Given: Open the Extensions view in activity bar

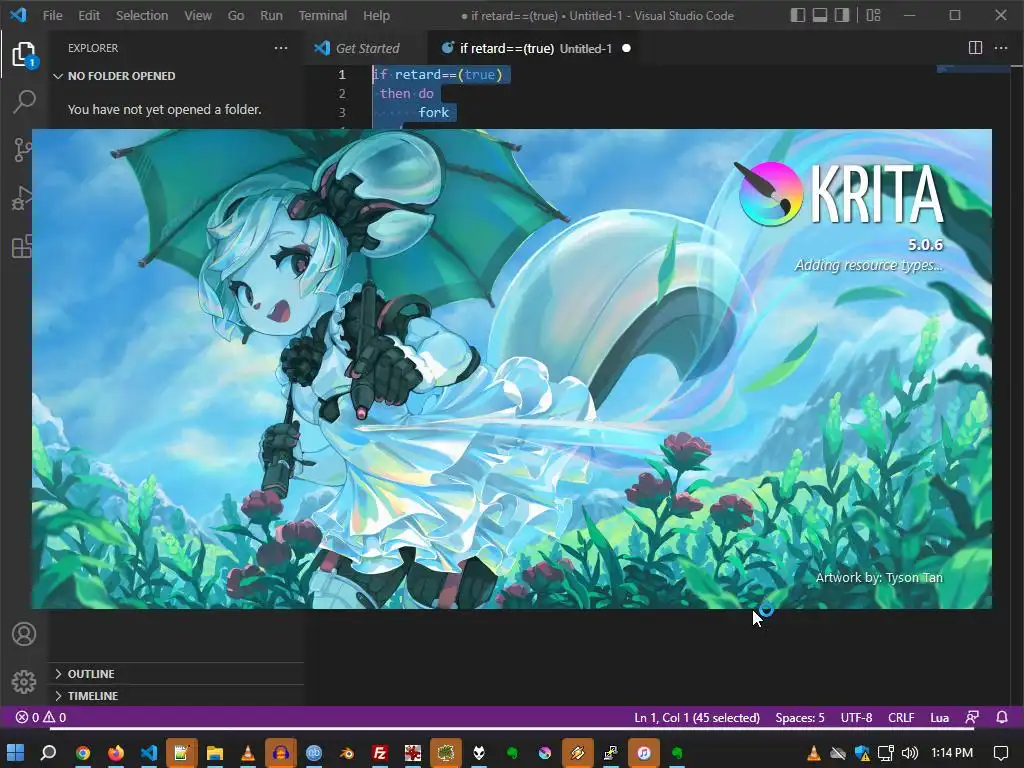Looking at the screenshot, I should click(x=22, y=246).
